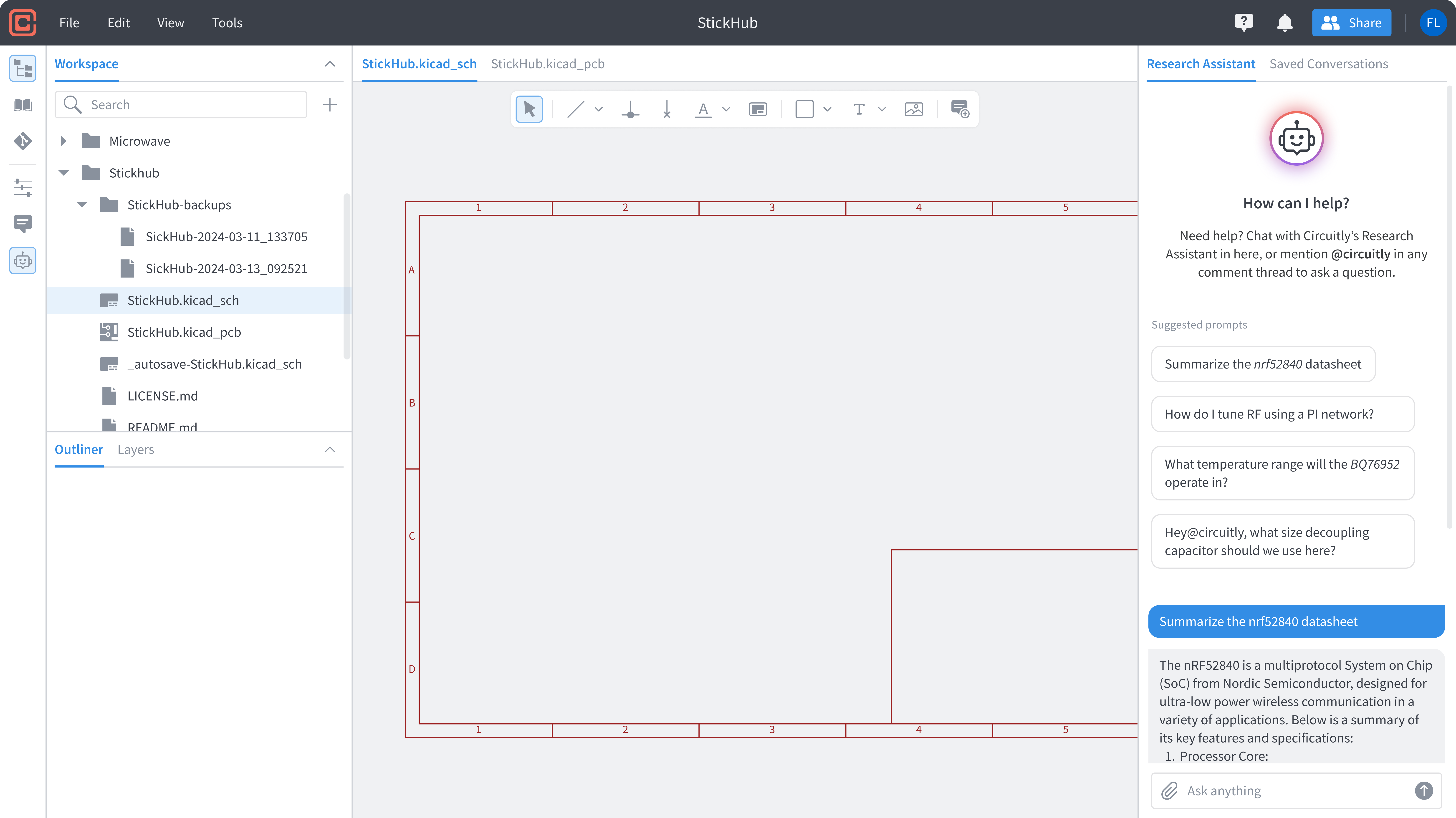Open the Git version control panel
Image resolution: width=1456 pixels, height=818 pixels.
tap(23, 141)
